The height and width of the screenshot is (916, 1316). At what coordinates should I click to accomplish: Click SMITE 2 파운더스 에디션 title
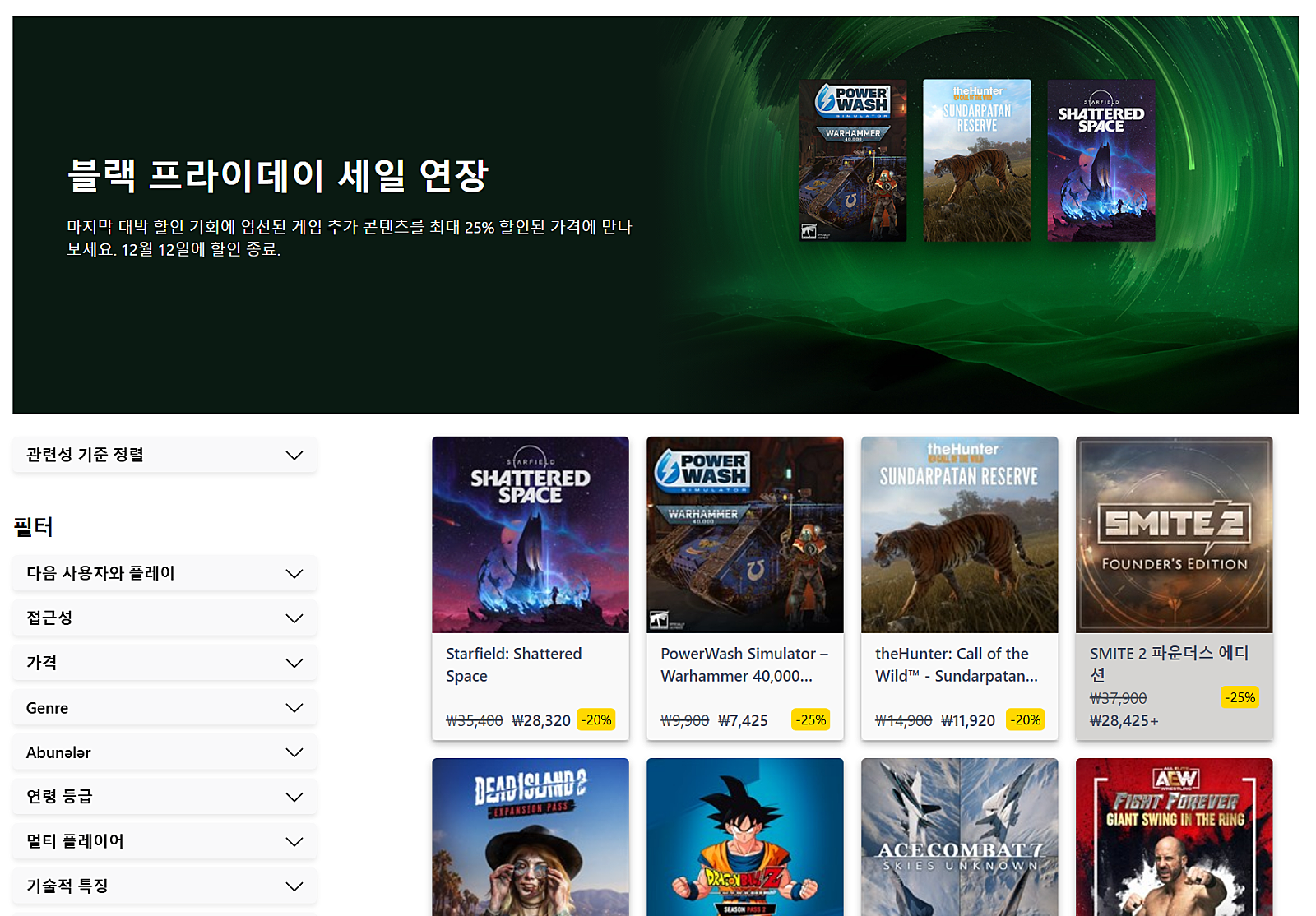point(1170,664)
